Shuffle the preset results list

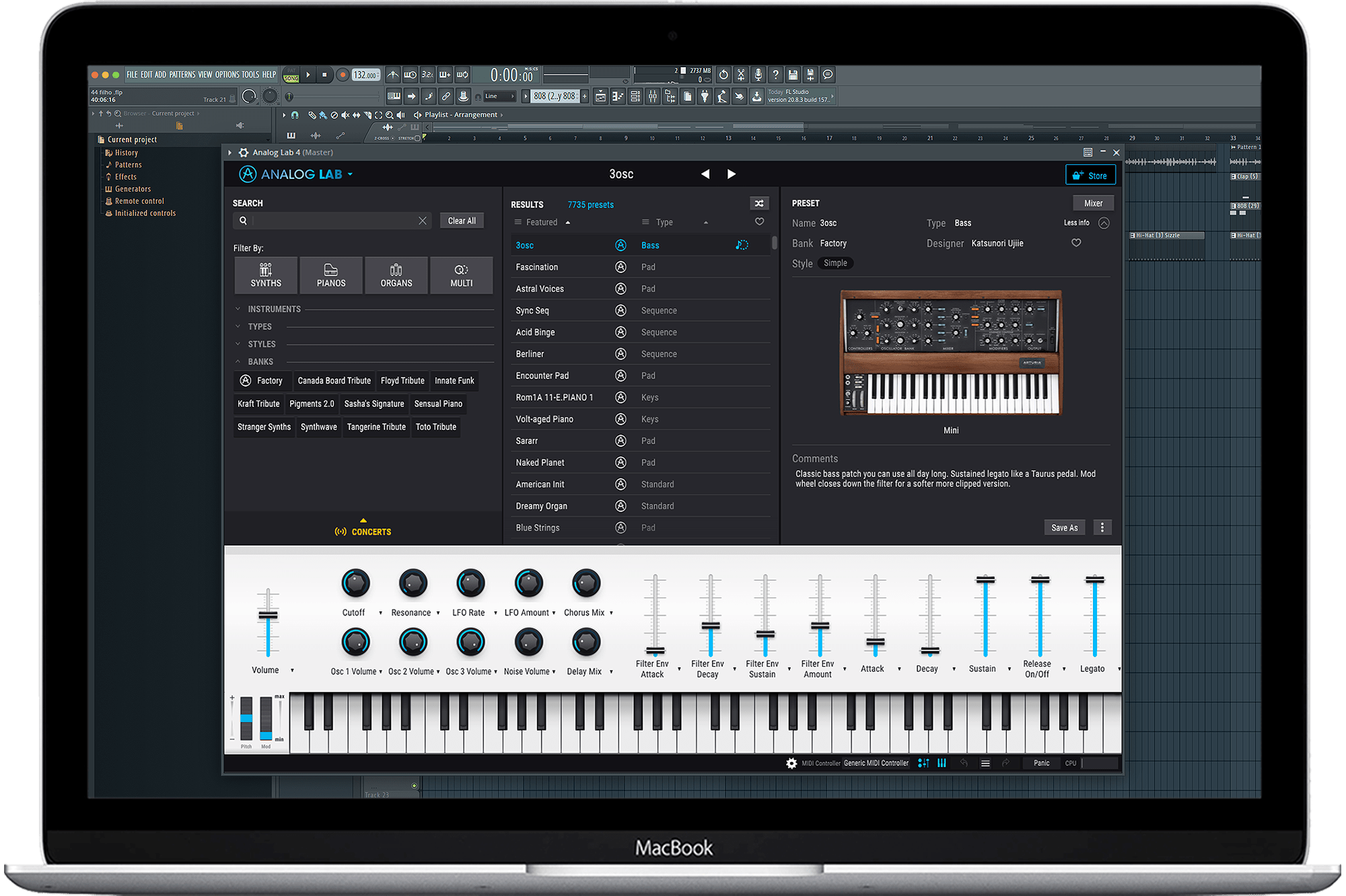759,203
